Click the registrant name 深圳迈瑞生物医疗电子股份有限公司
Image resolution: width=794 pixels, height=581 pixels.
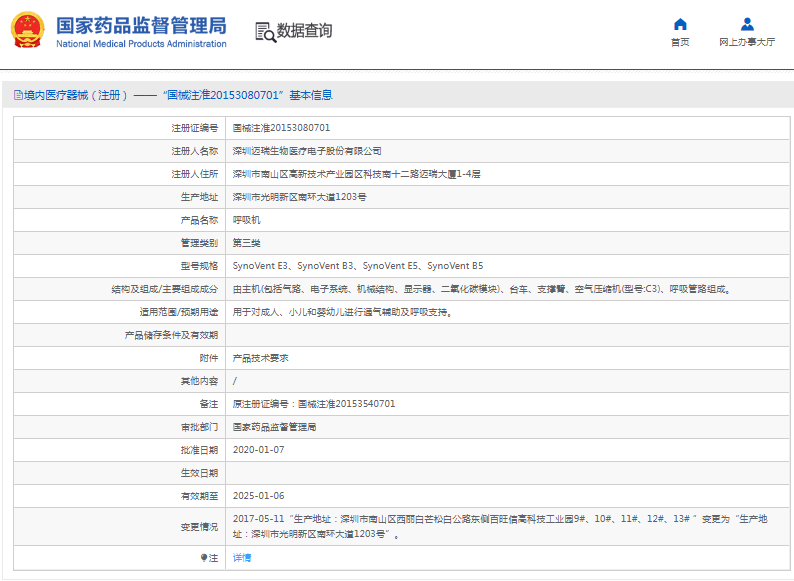[307, 151]
